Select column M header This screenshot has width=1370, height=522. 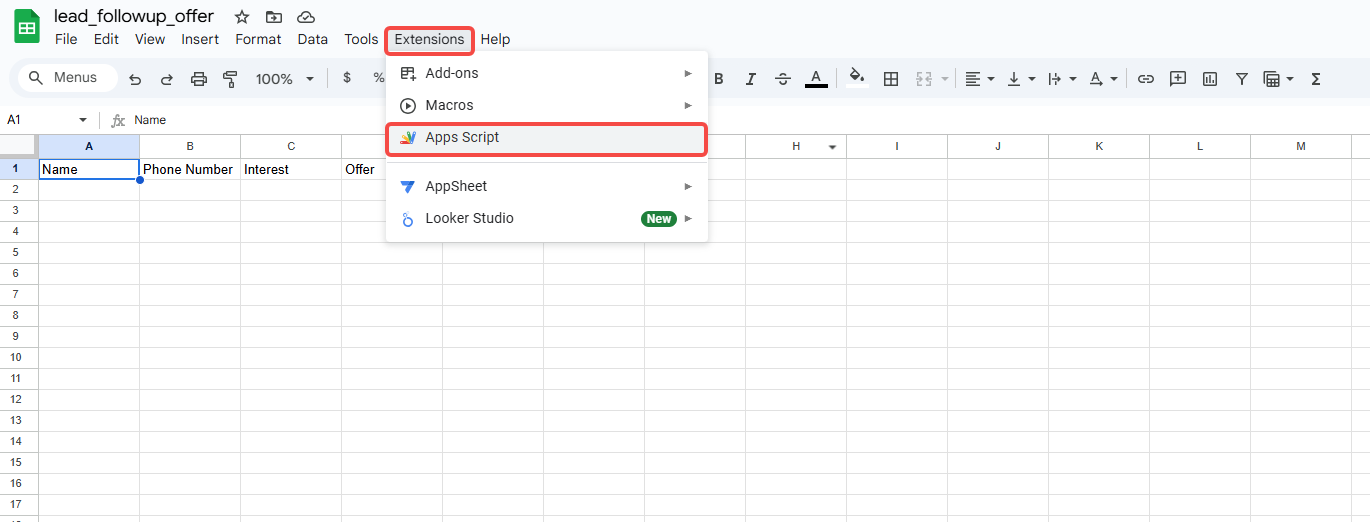tap(1301, 146)
